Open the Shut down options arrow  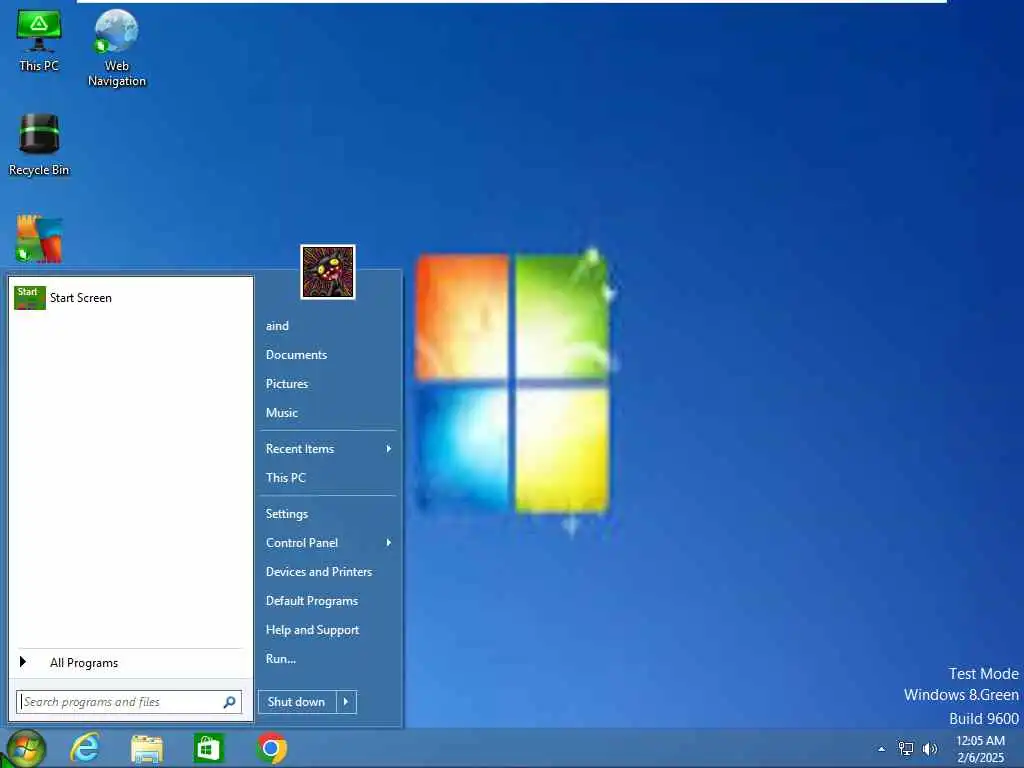[x=346, y=702]
